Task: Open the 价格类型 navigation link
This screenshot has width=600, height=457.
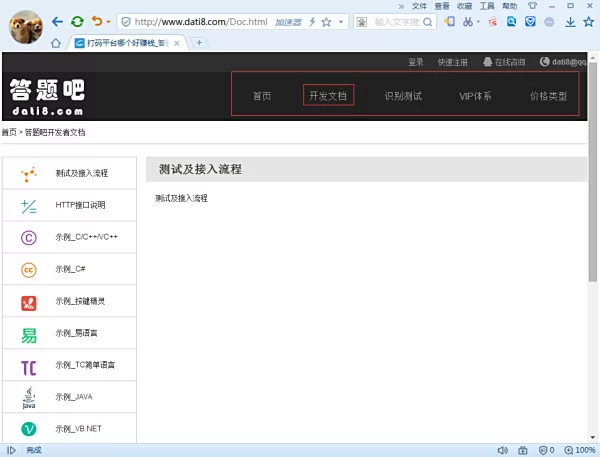Action: (548, 96)
